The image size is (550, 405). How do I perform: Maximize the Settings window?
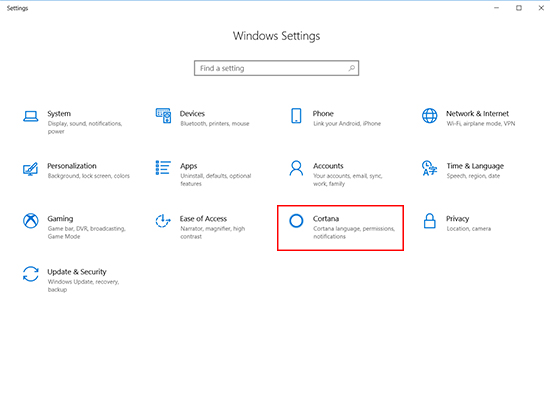519,8
